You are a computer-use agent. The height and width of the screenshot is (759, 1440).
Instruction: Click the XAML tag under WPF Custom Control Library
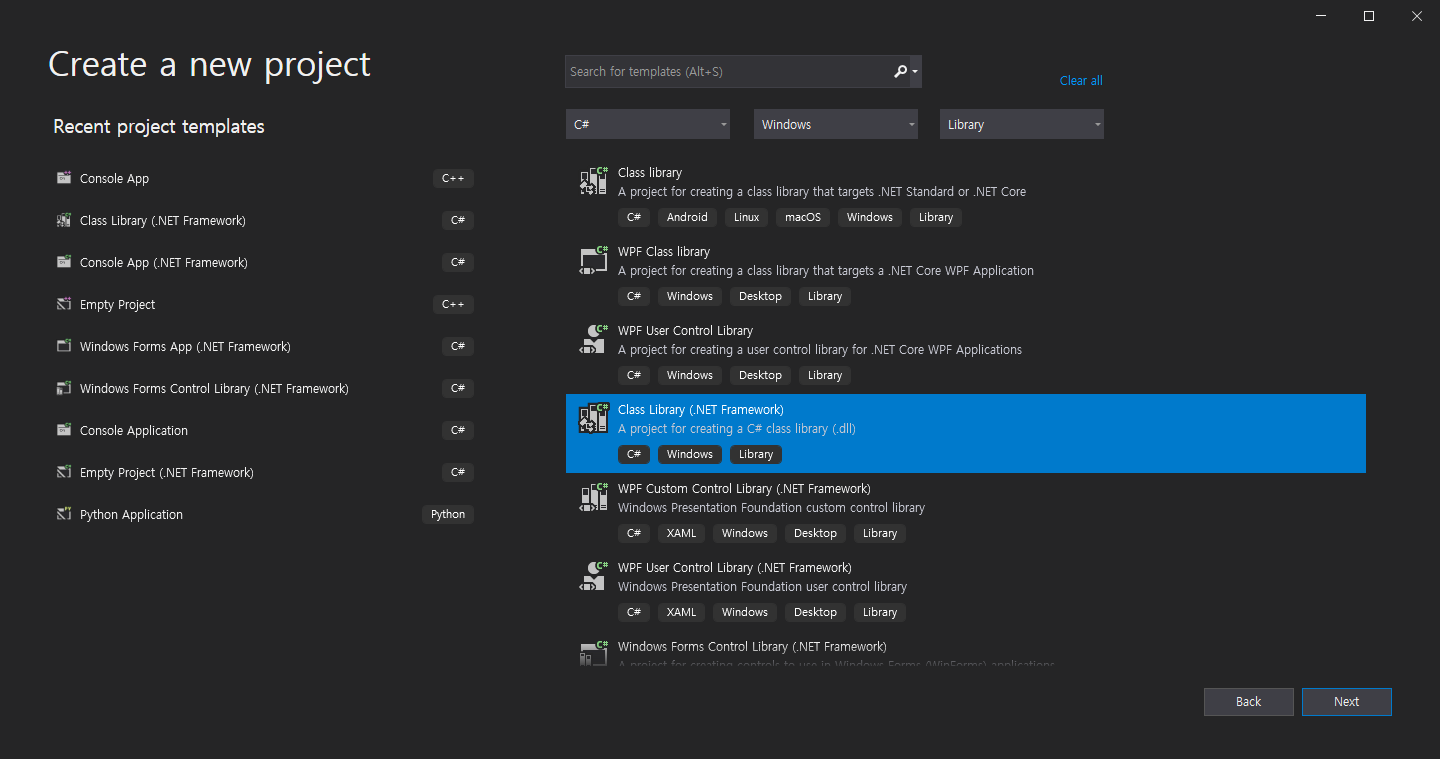tap(681, 533)
